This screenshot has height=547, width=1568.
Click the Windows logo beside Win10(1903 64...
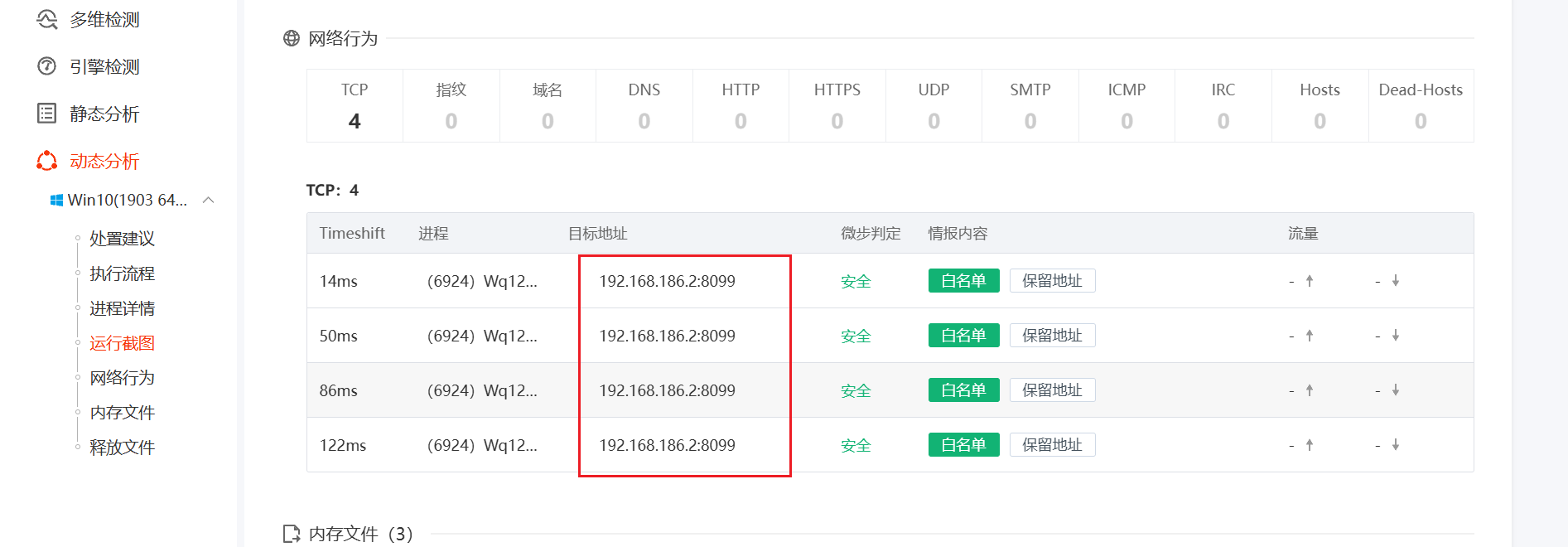click(56, 201)
